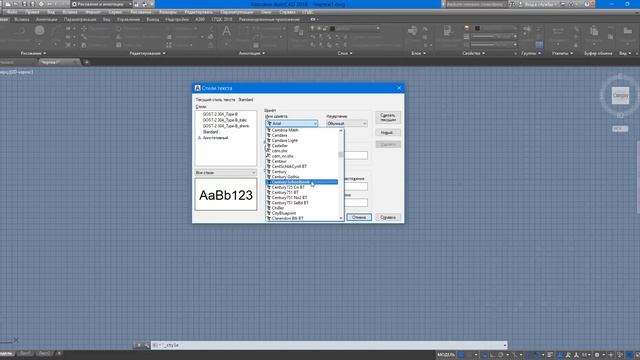Select Cambria Math in the font list
Image resolution: width=640 pixels, height=360 pixels.
click(302, 130)
